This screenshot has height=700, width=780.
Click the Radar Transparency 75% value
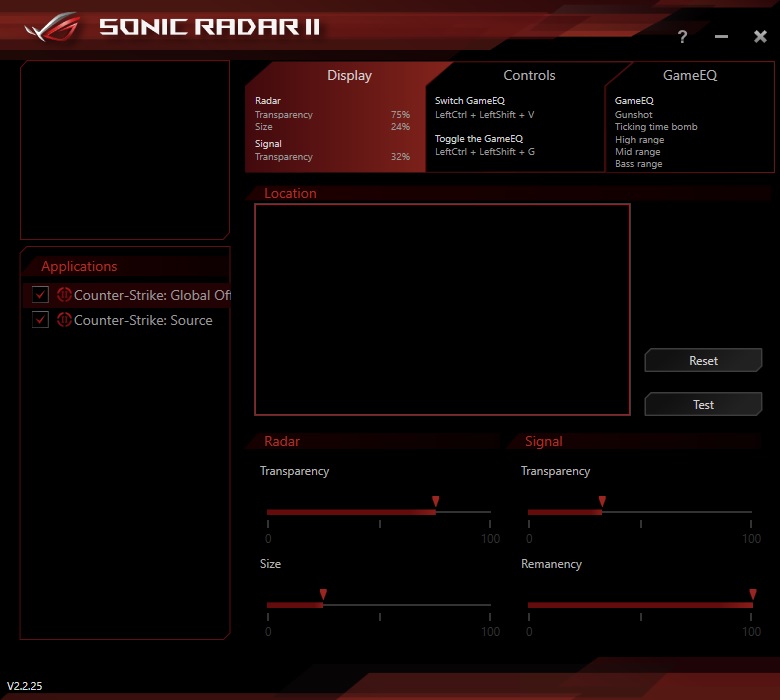click(400, 114)
